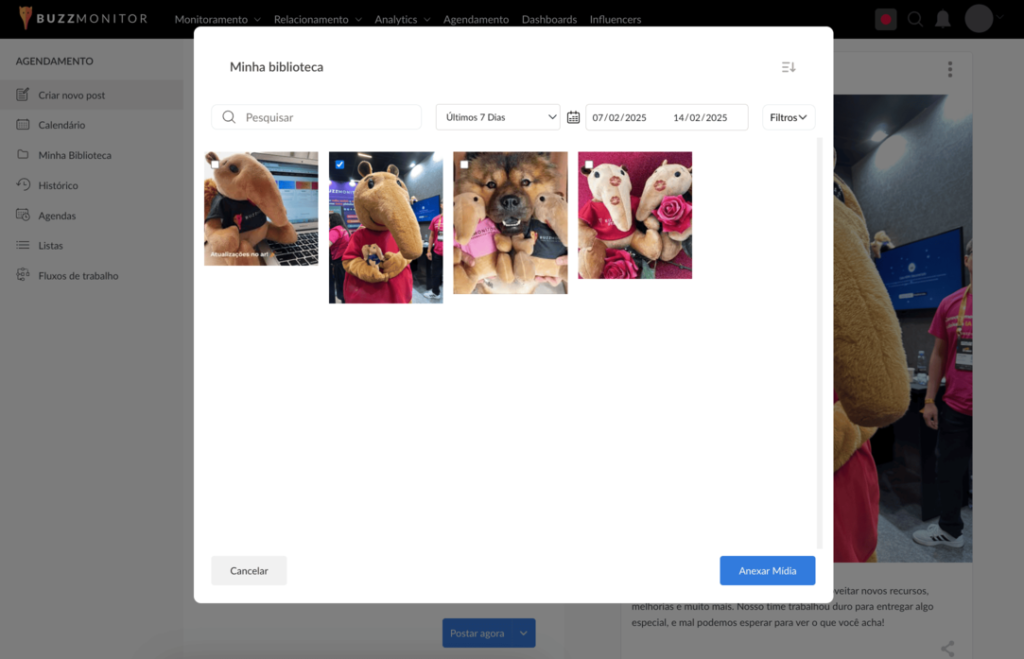Open the Filtros dropdown
Image resolution: width=1024 pixels, height=659 pixels.
788,117
